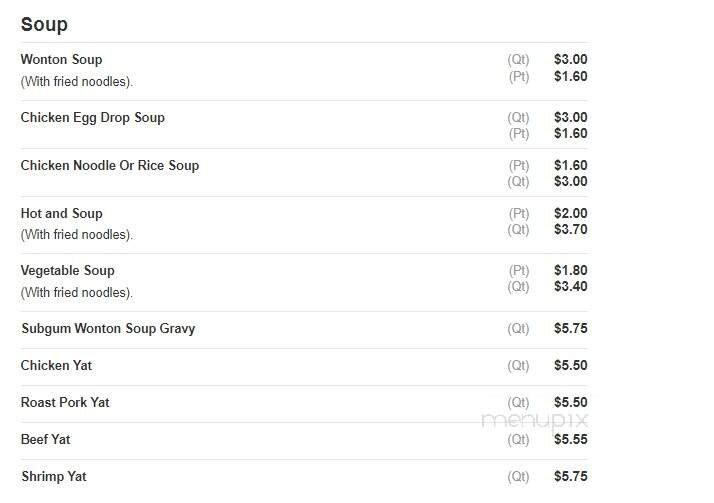This screenshot has height=503, width=714.
Task: Click the $1.80 pint price for Vegetable Soup
Action: point(570,271)
